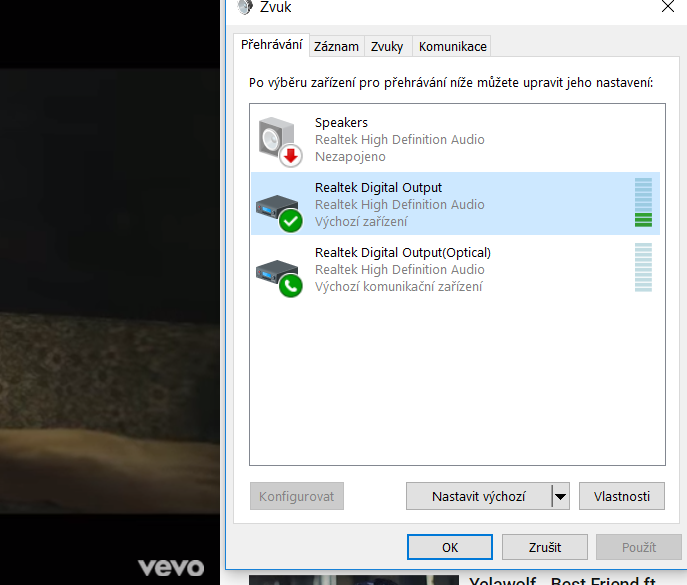Click the video thumbnail below the dialog

354,580
